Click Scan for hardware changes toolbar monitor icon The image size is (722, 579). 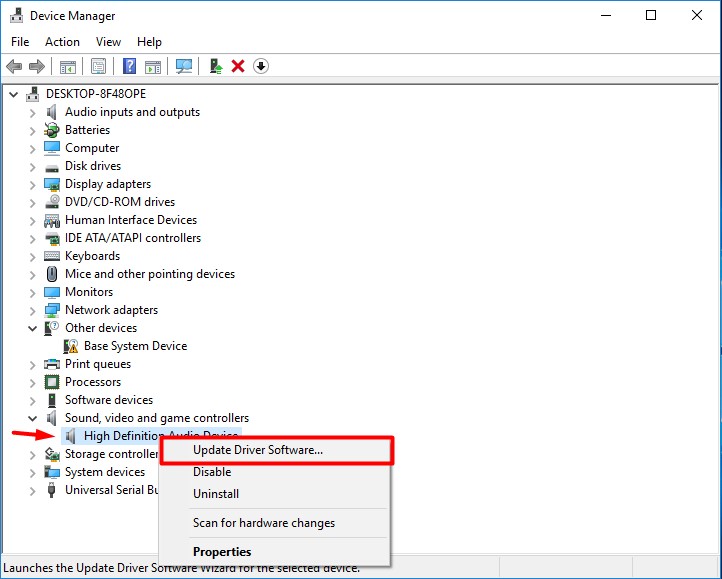(x=184, y=66)
